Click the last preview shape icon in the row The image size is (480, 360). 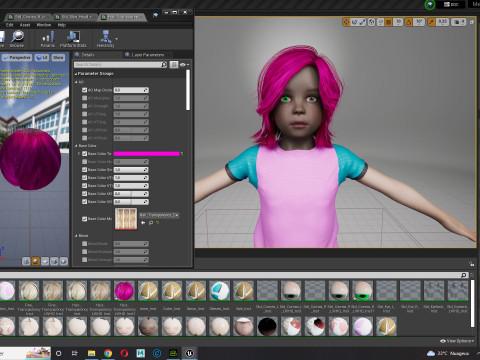pyautogui.click(x=63, y=261)
